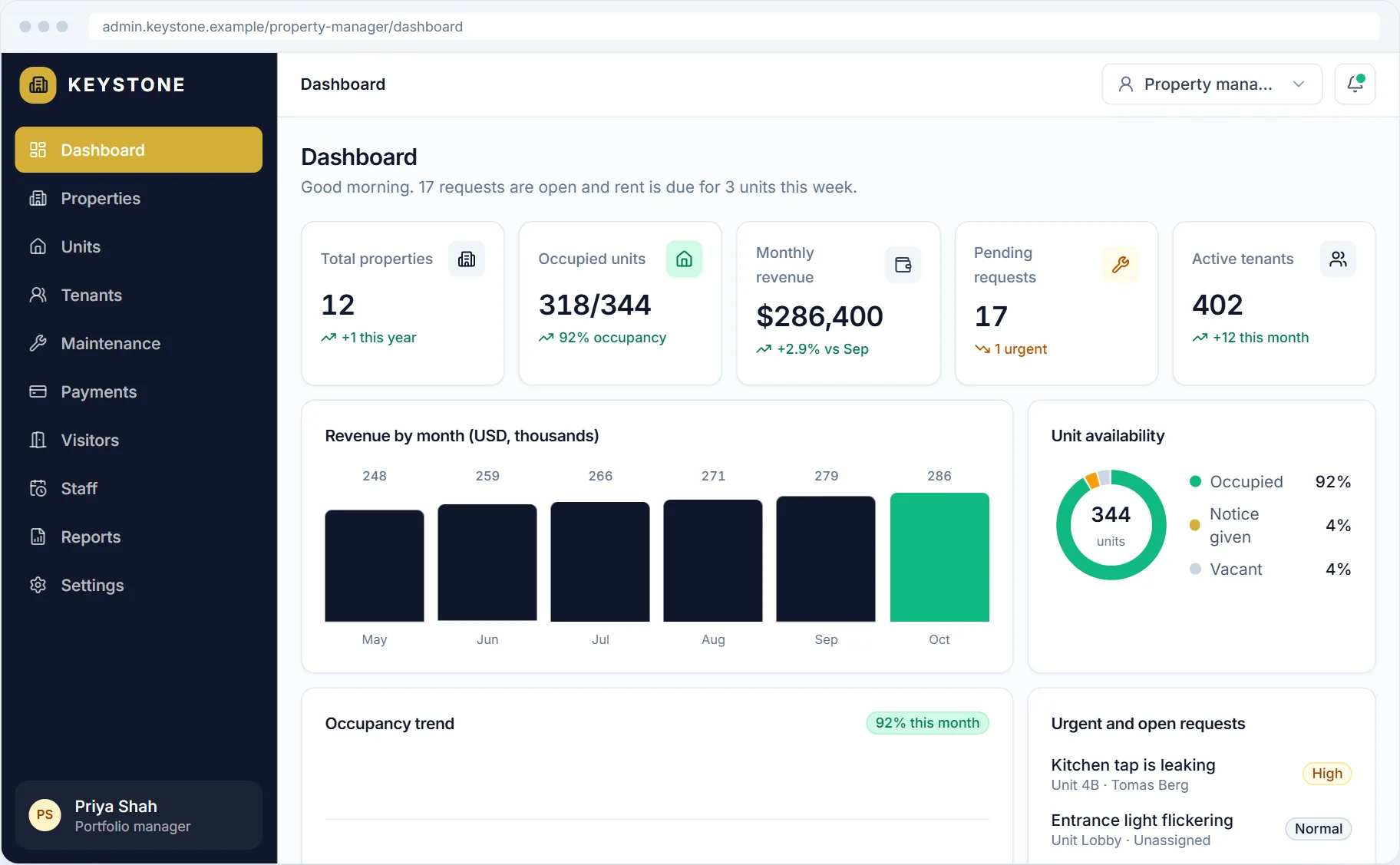Open the Maintenance section
The image size is (1400, 865).
click(138, 343)
